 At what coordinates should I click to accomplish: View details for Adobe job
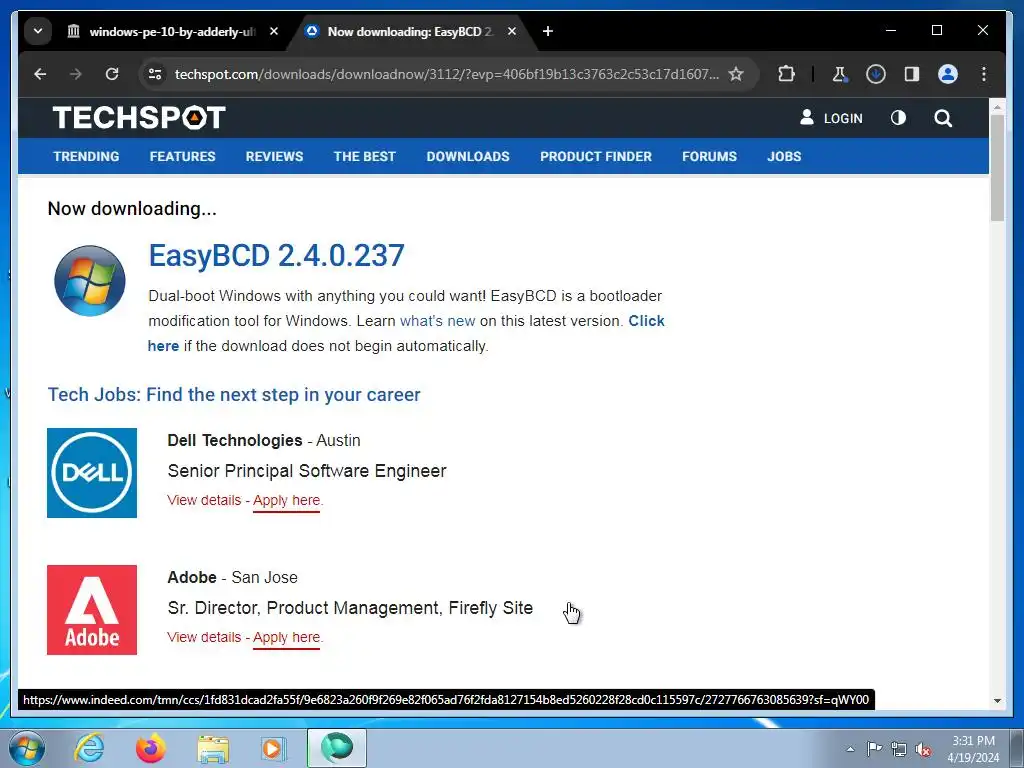[x=204, y=637]
